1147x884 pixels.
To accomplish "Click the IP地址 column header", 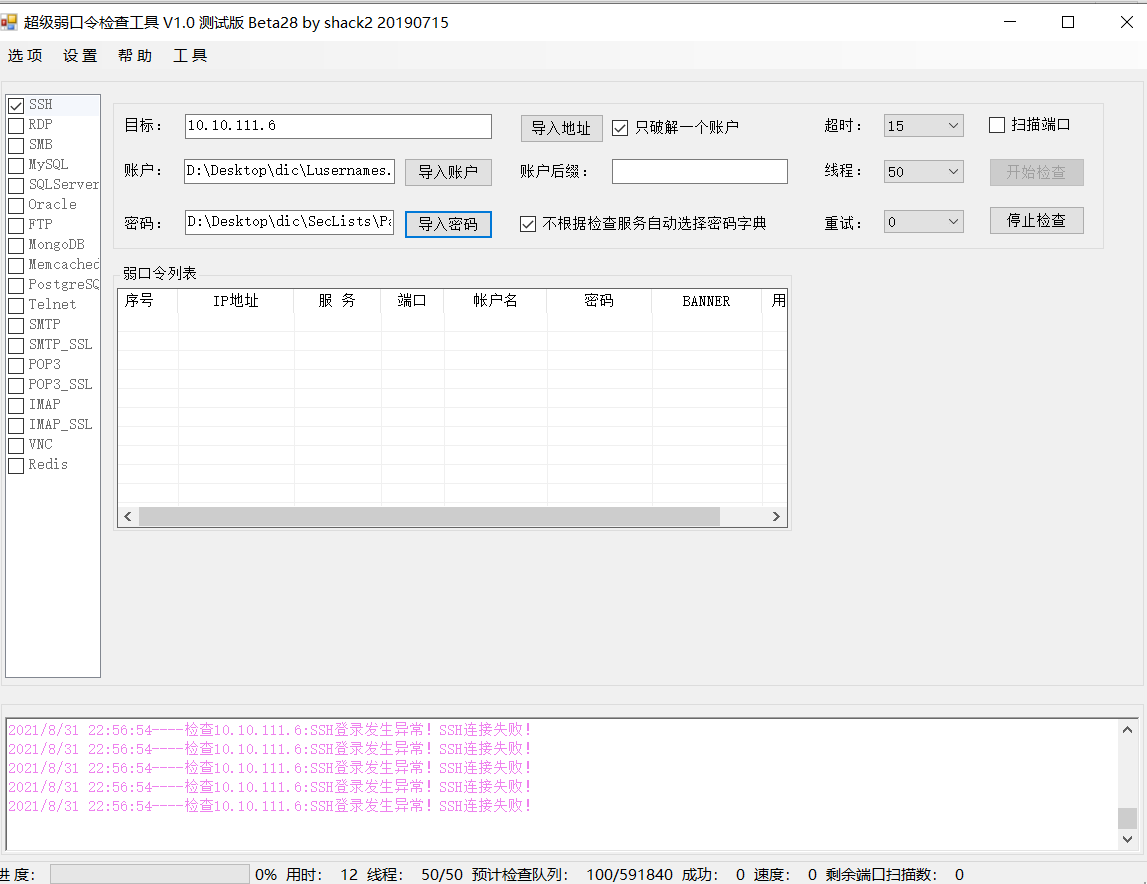I will [236, 301].
